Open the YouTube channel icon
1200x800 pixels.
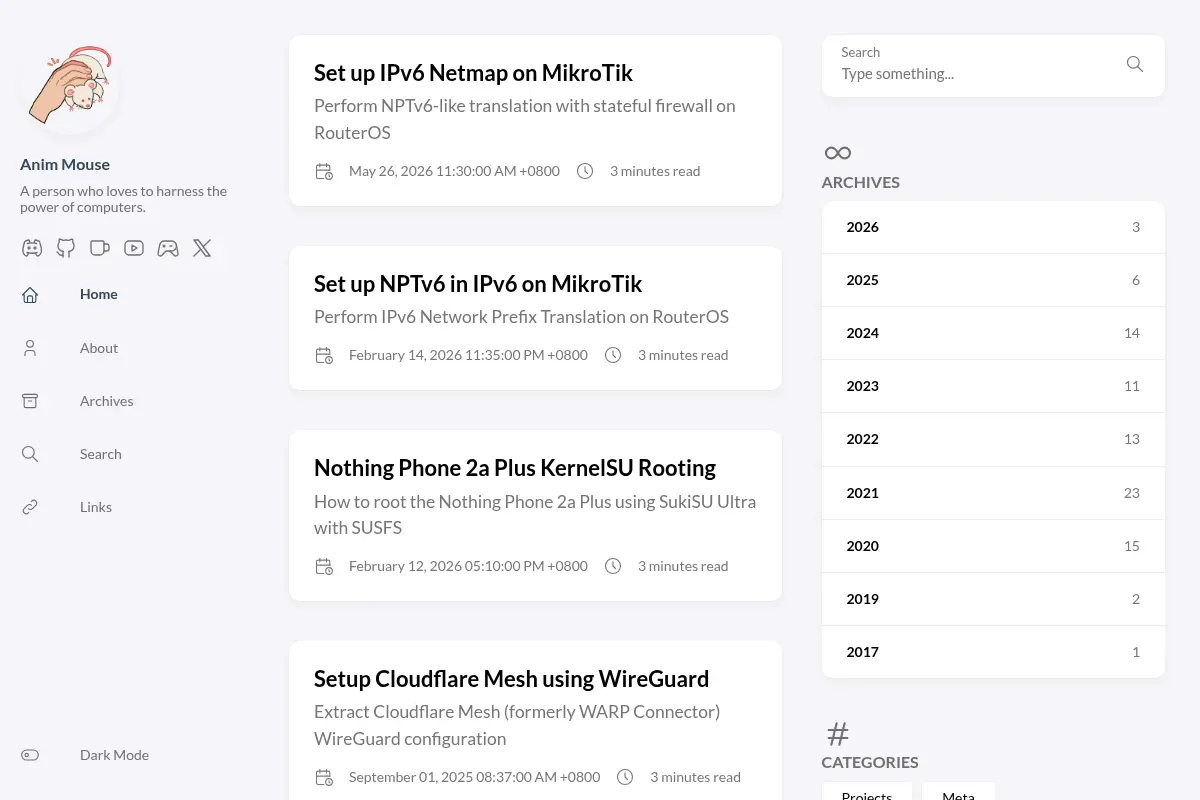[x=134, y=248]
